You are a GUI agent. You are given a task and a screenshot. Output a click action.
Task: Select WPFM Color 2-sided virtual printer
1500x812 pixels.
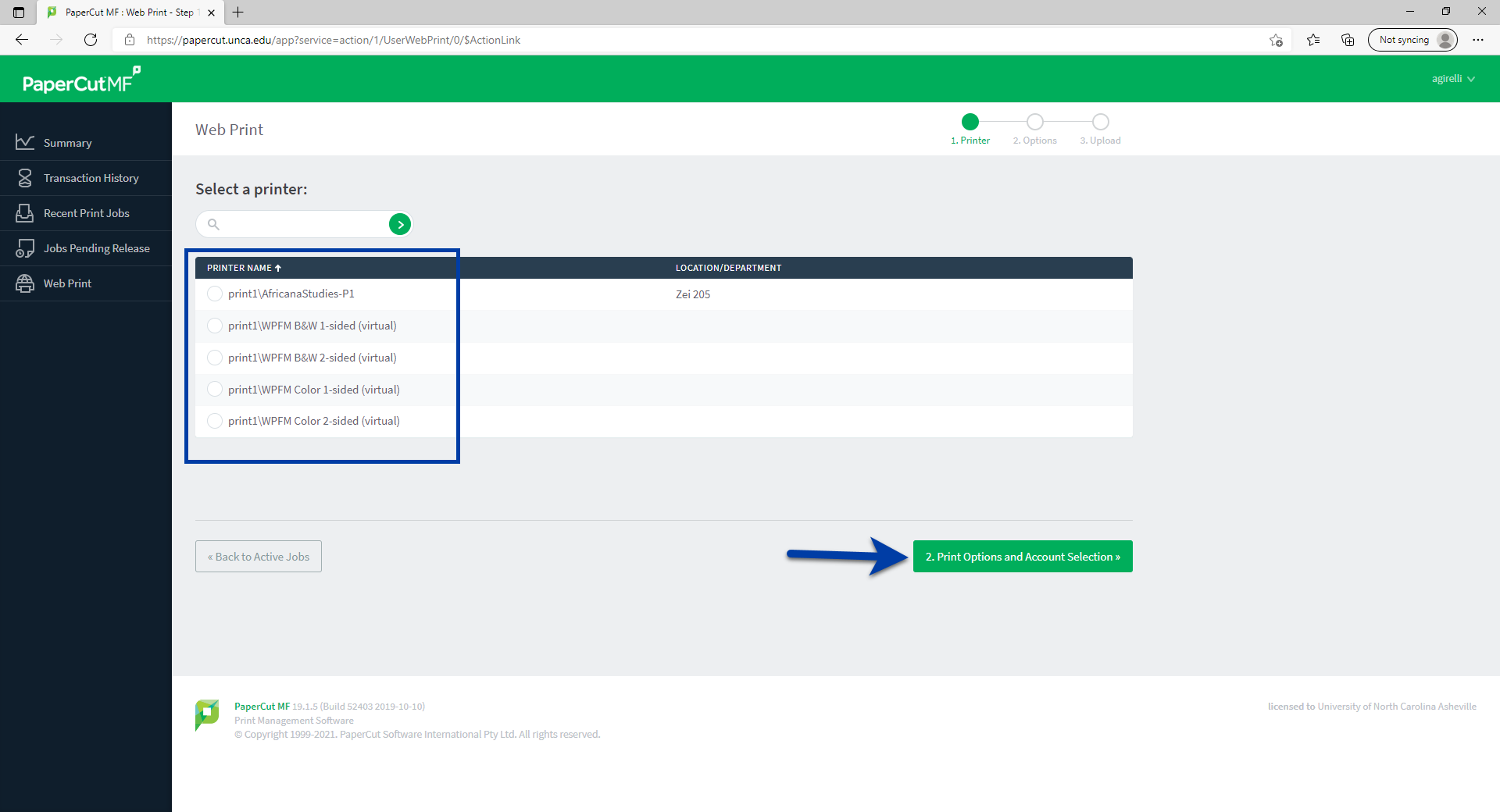(215, 421)
